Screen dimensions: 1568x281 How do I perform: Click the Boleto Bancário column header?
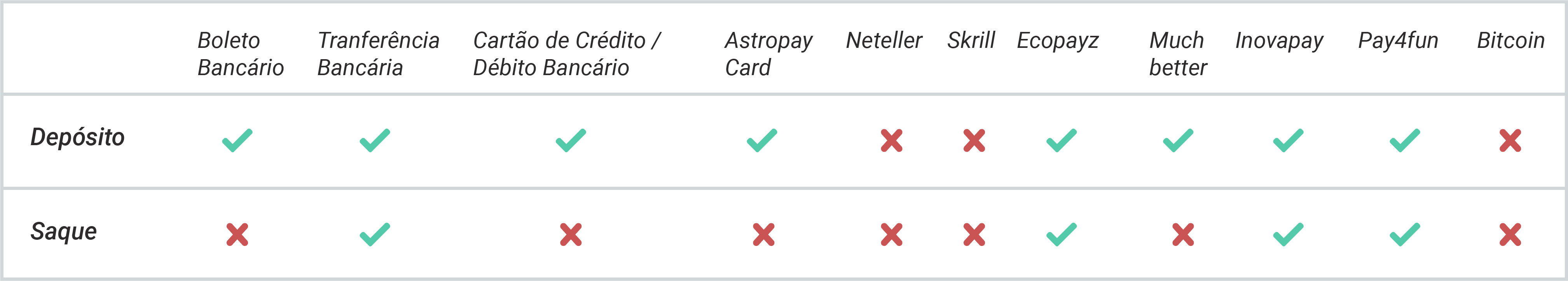tap(241, 54)
